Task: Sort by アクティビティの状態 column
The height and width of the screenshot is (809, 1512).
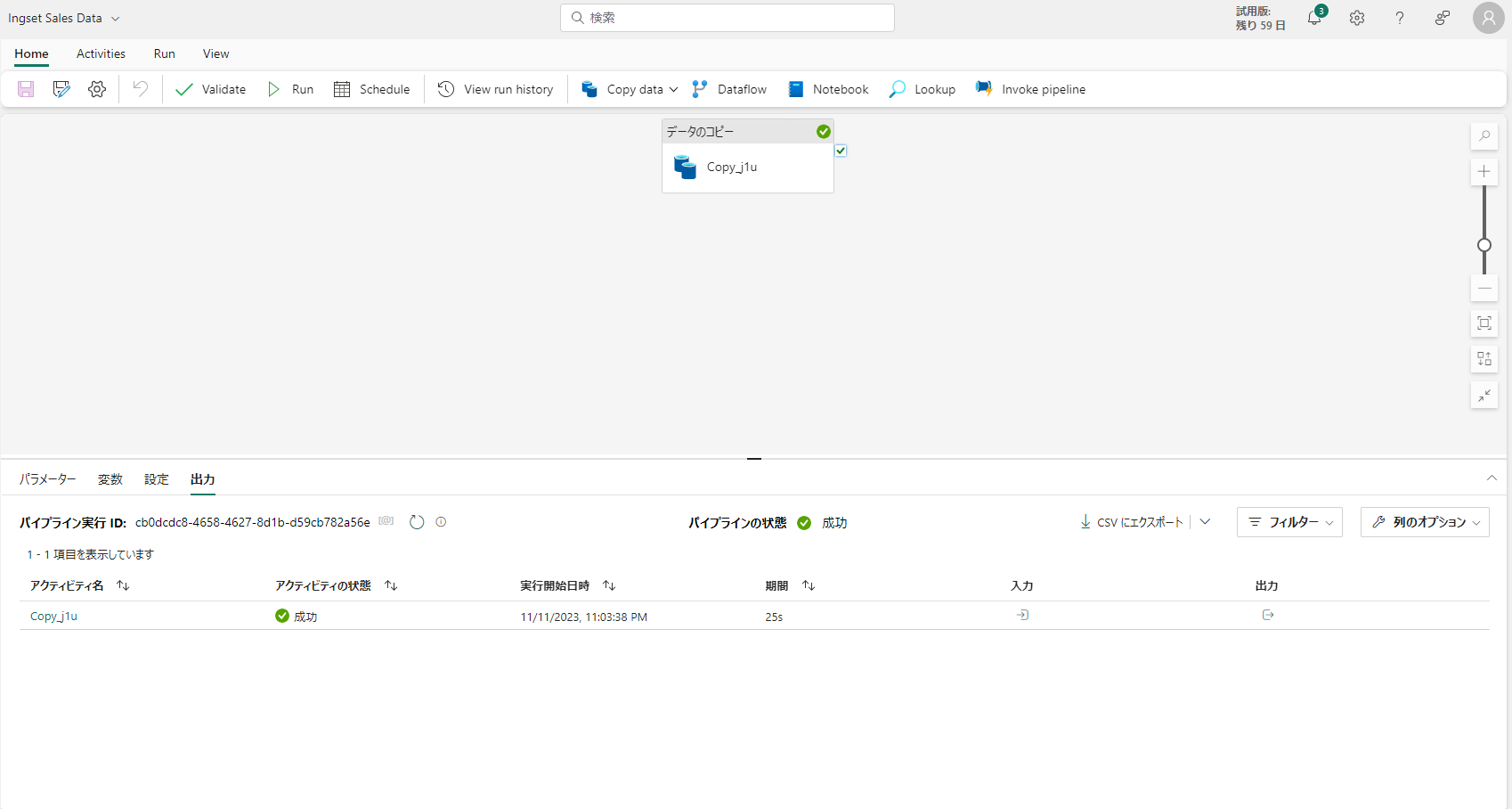Action: [391, 585]
